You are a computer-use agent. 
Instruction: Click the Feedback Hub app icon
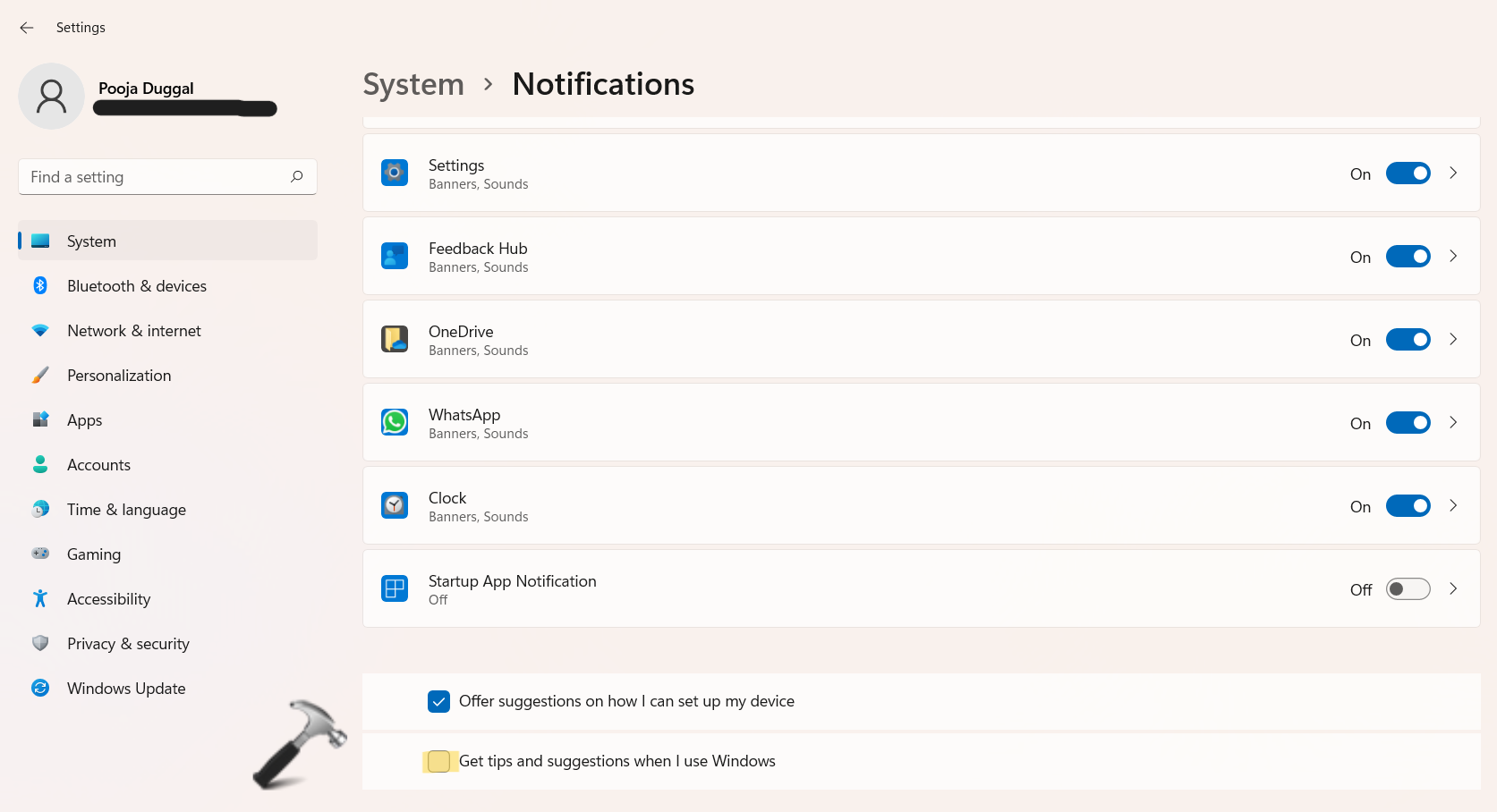[395, 256]
